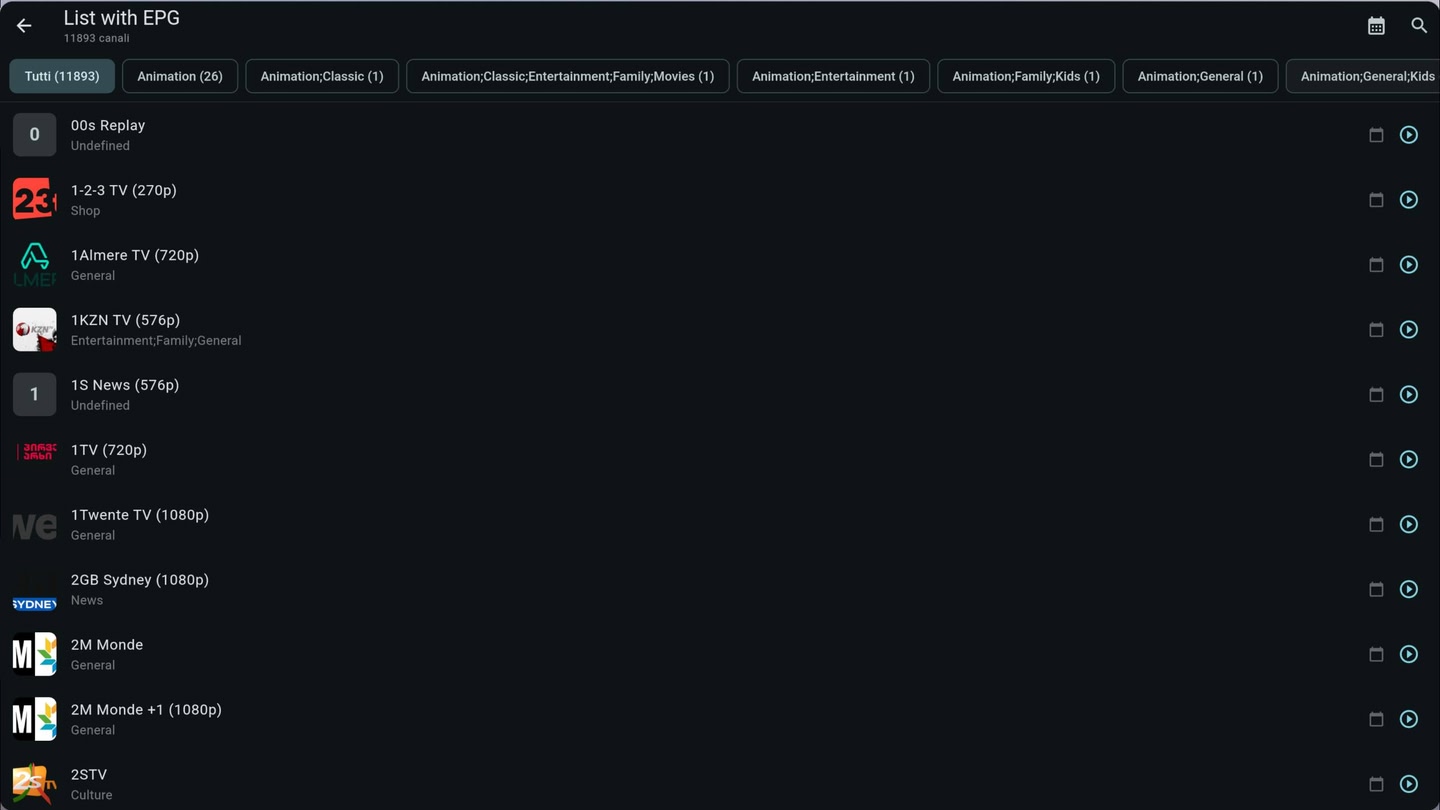Play the 1-2-3 TV (270p) channel
Viewport: 1440px width, 810px height.
[1409, 200]
